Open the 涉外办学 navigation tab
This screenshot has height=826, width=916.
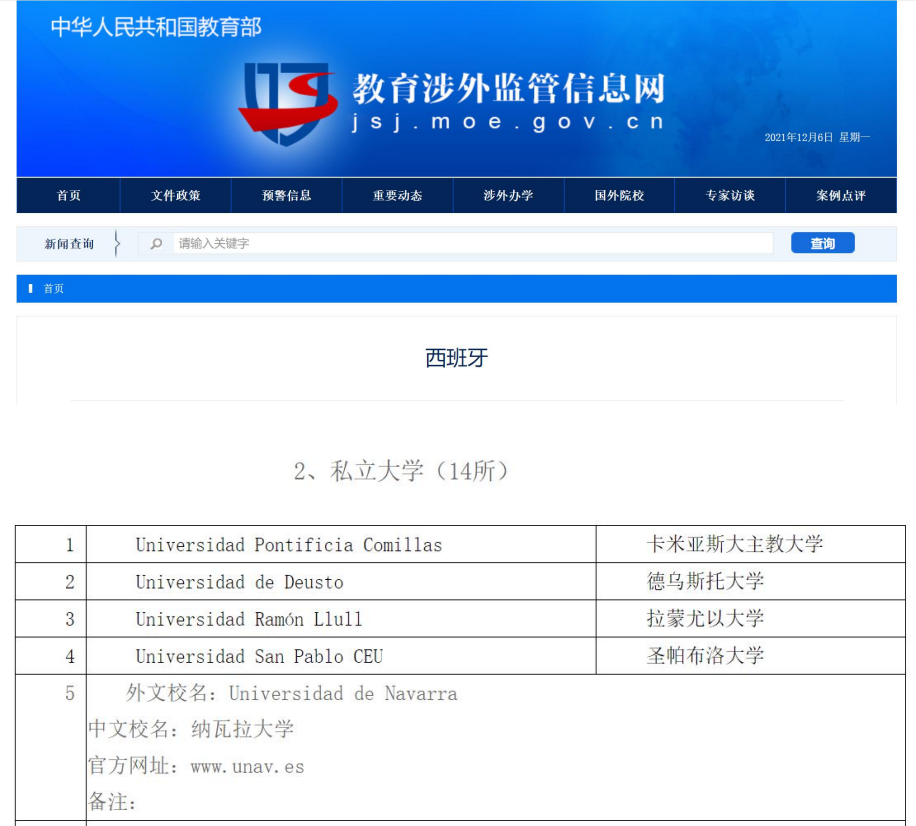pyautogui.click(x=508, y=195)
